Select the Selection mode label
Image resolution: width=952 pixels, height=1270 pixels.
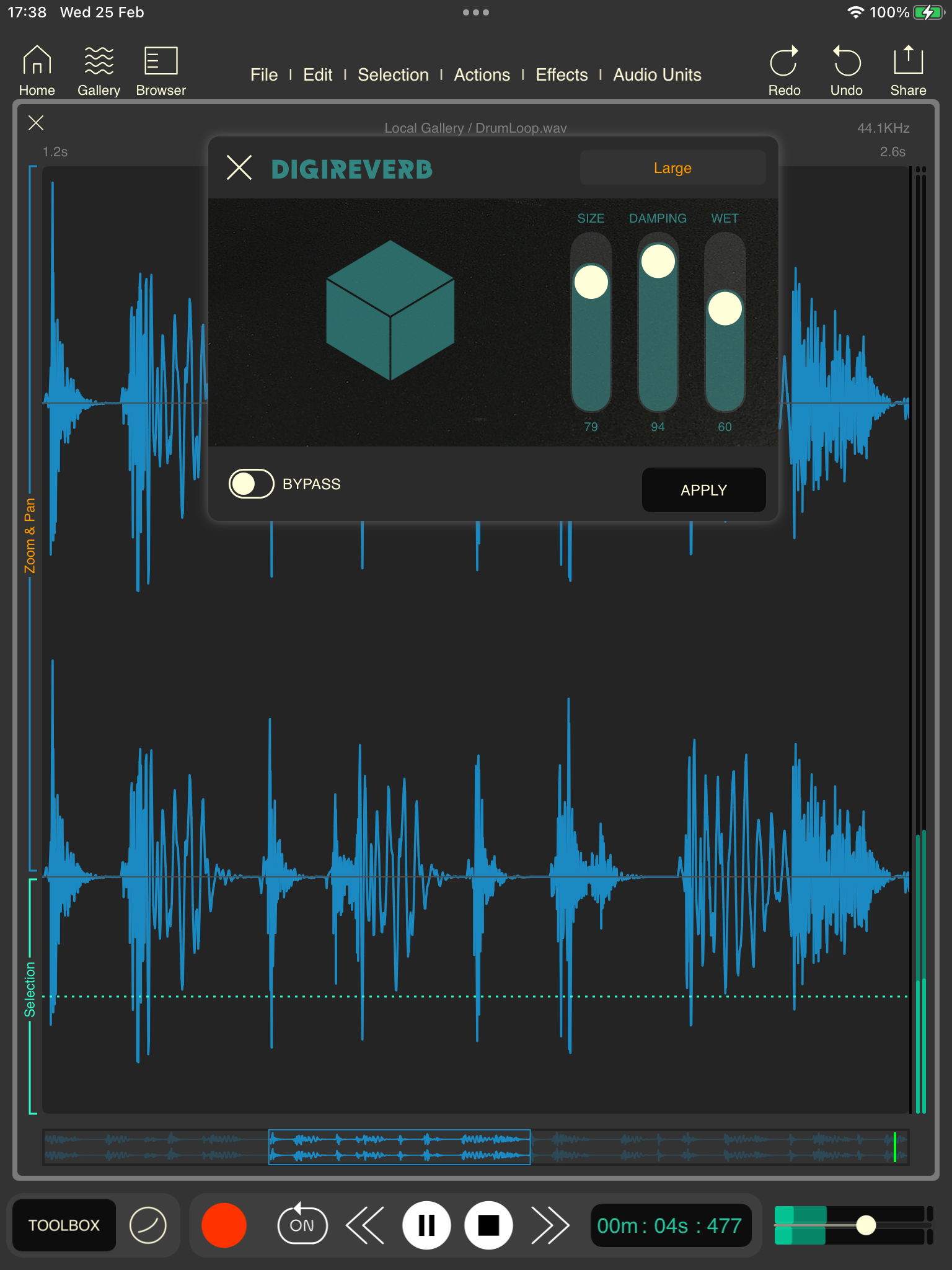(29, 989)
